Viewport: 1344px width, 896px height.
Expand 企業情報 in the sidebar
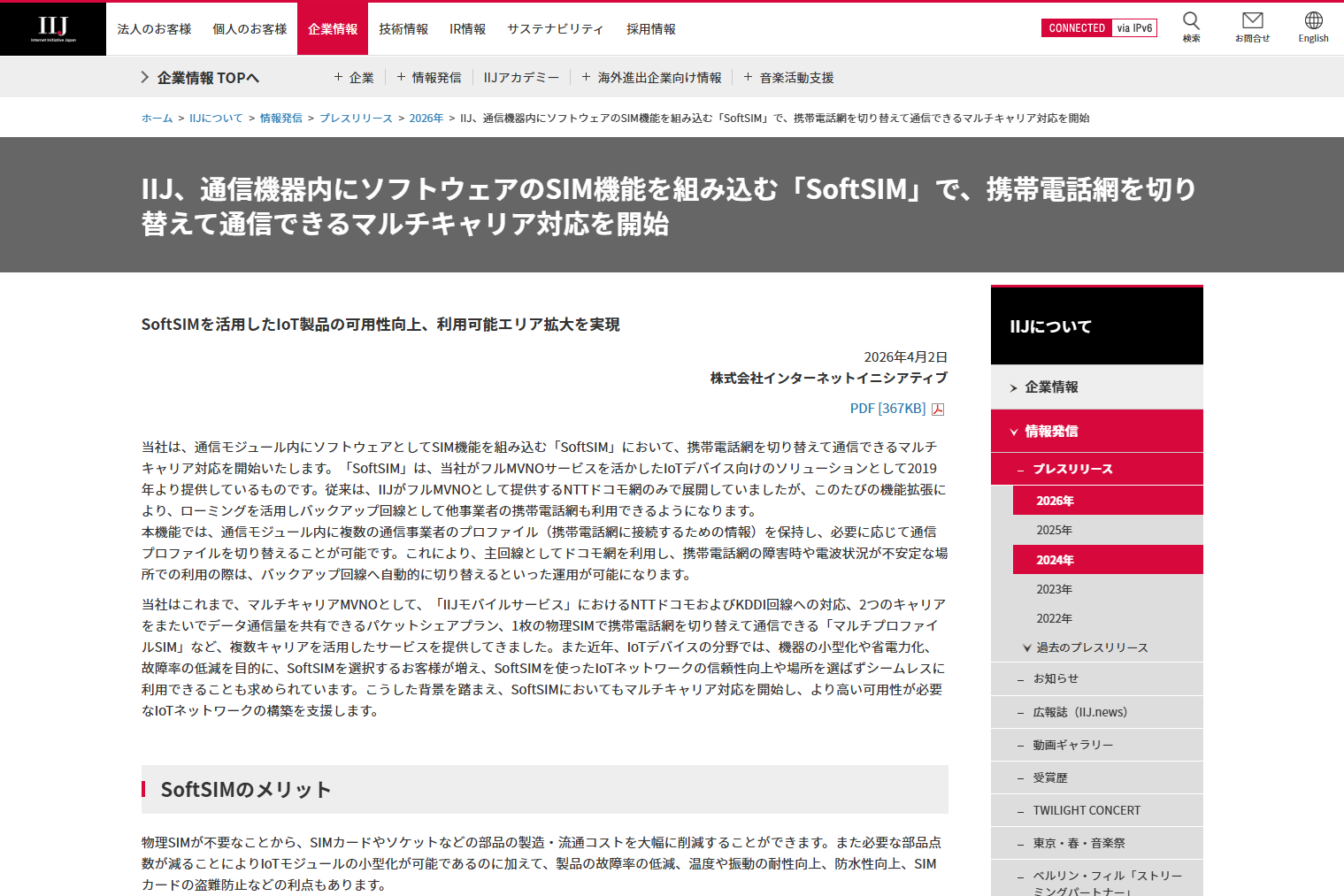[x=1097, y=387]
